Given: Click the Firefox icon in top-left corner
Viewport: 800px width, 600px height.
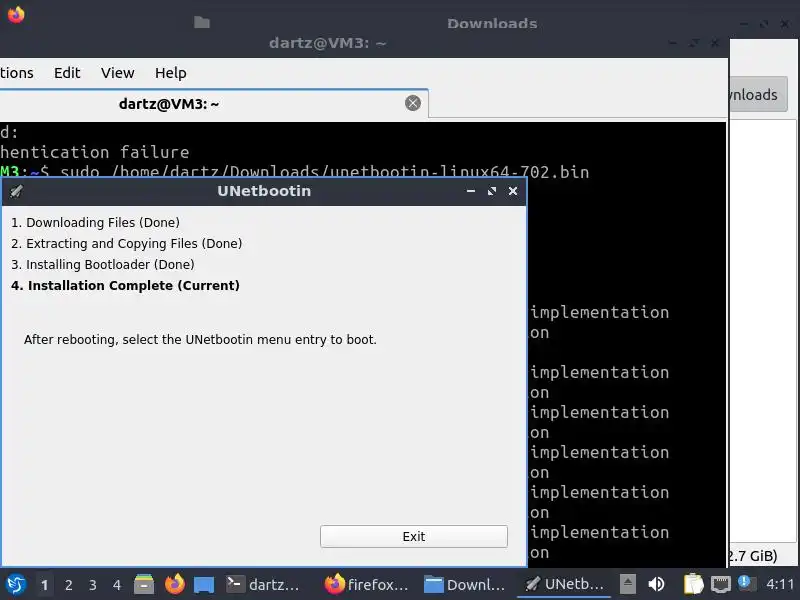Looking at the screenshot, I should 16,15.
